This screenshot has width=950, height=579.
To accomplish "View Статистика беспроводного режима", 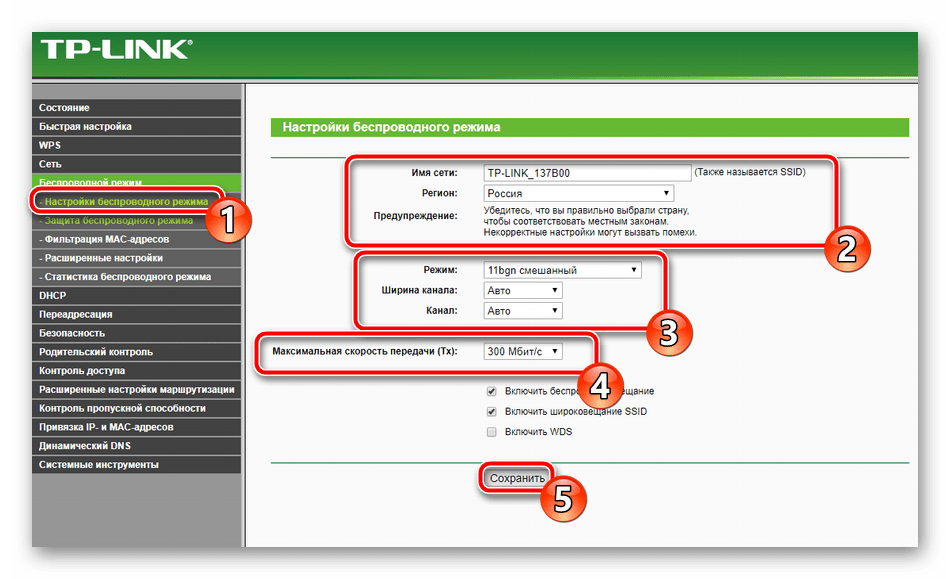I will (x=136, y=277).
